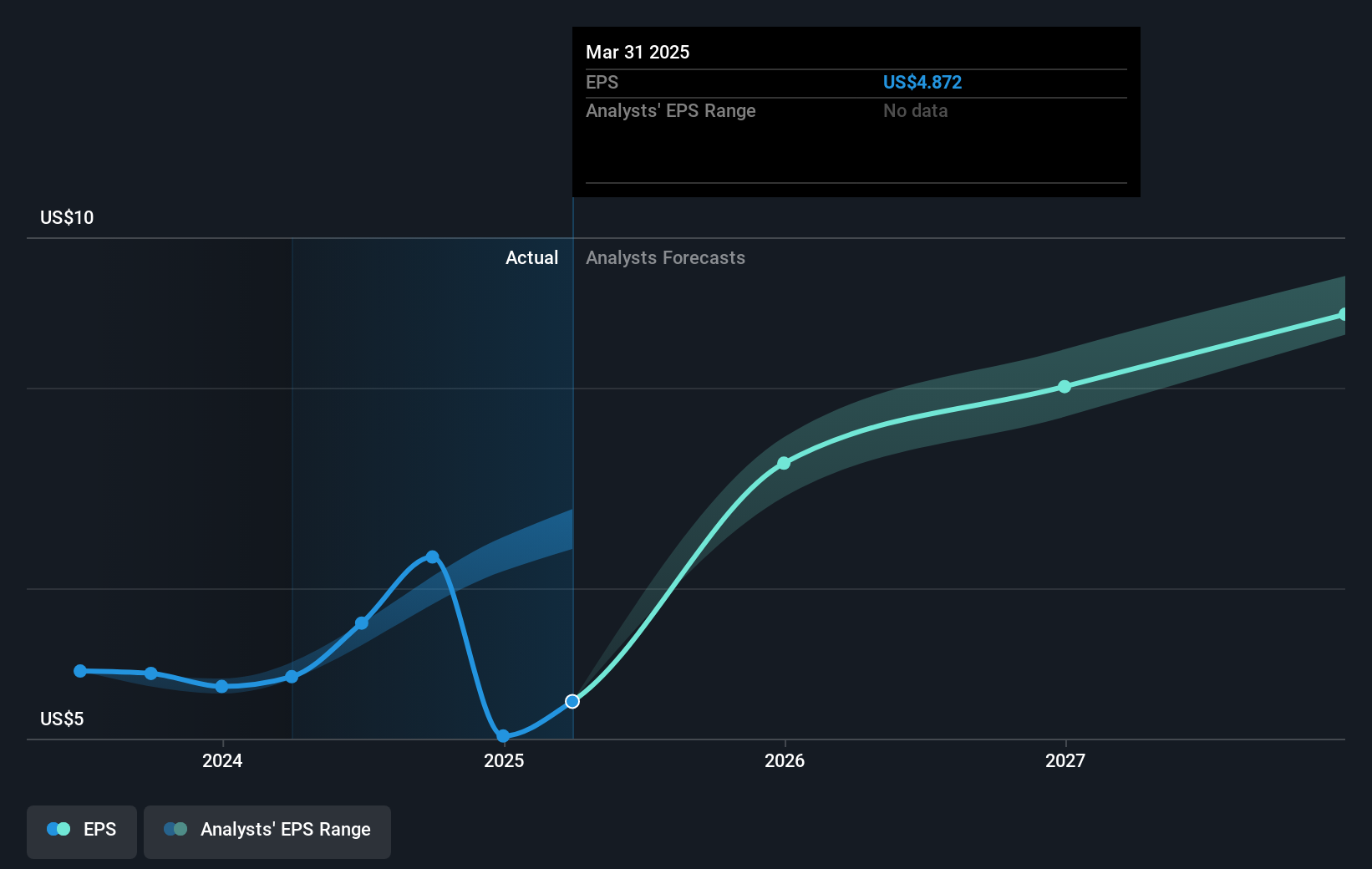The height and width of the screenshot is (869, 1372).
Task: Toggle the EPS legend series button
Action: (82, 831)
